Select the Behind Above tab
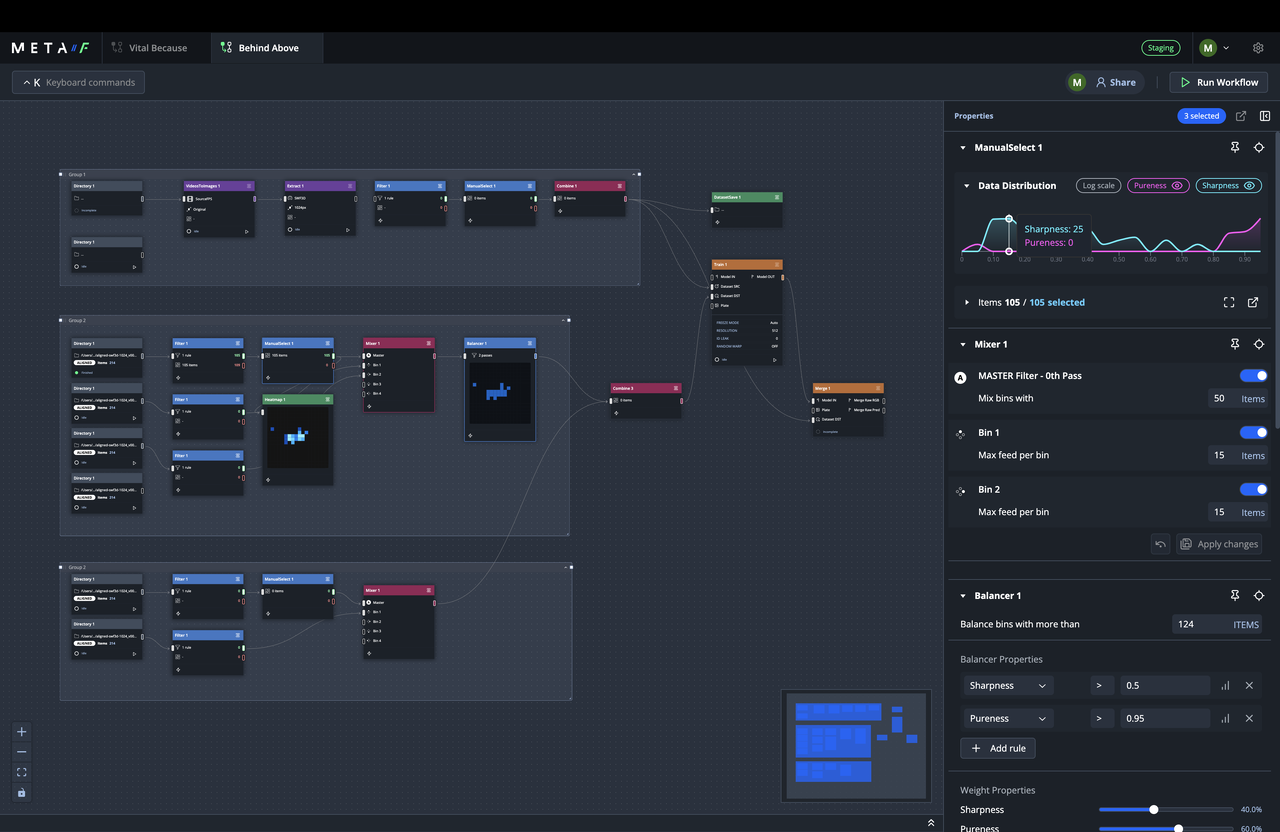 (268, 48)
